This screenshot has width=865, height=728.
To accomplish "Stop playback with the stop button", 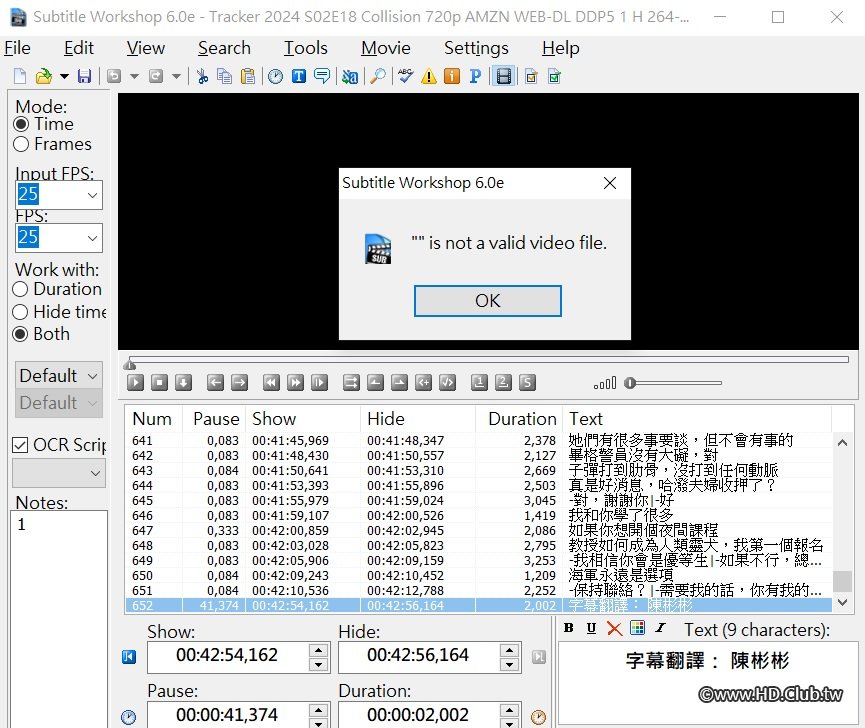I will click(x=159, y=382).
